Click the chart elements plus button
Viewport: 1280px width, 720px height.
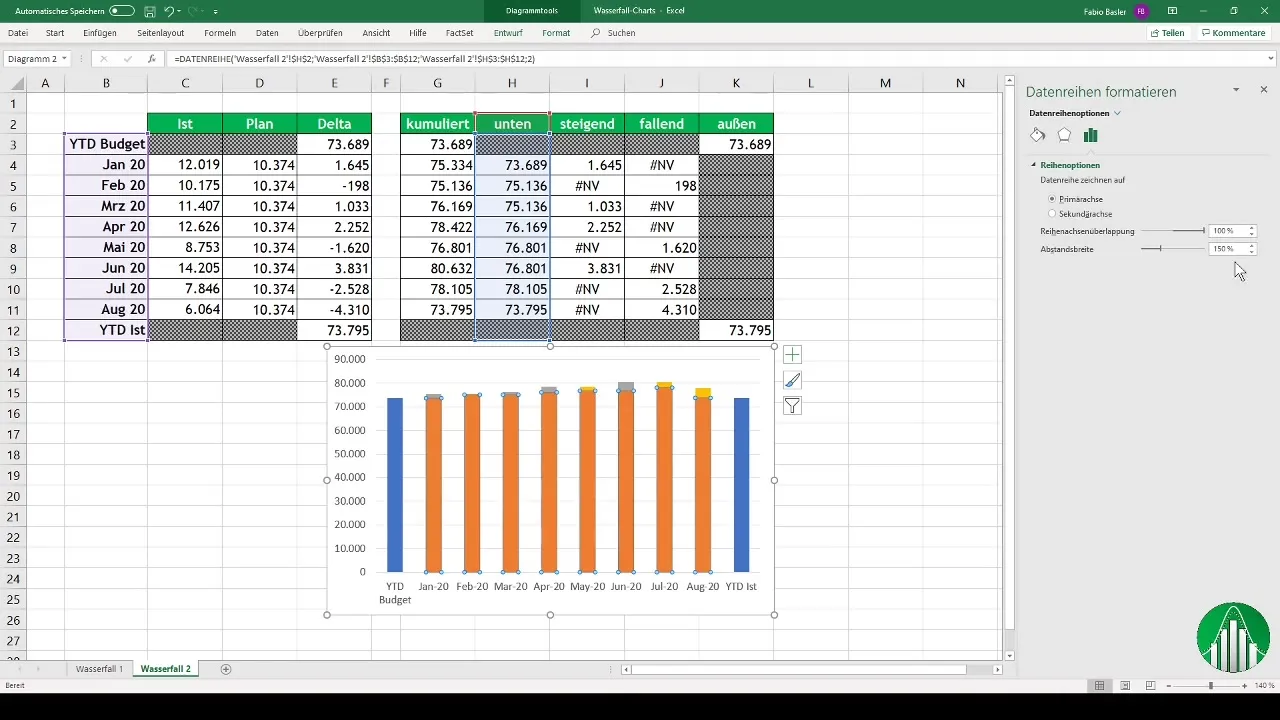coord(792,354)
